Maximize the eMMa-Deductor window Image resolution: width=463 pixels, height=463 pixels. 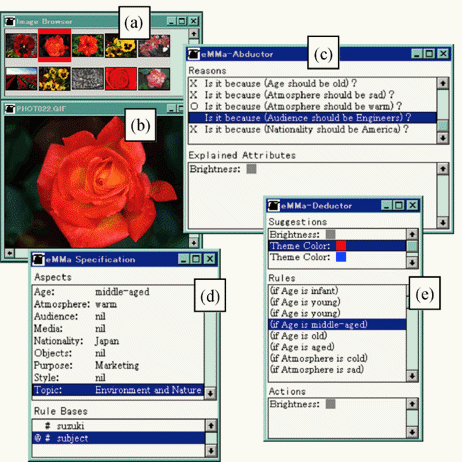pos(399,205)
